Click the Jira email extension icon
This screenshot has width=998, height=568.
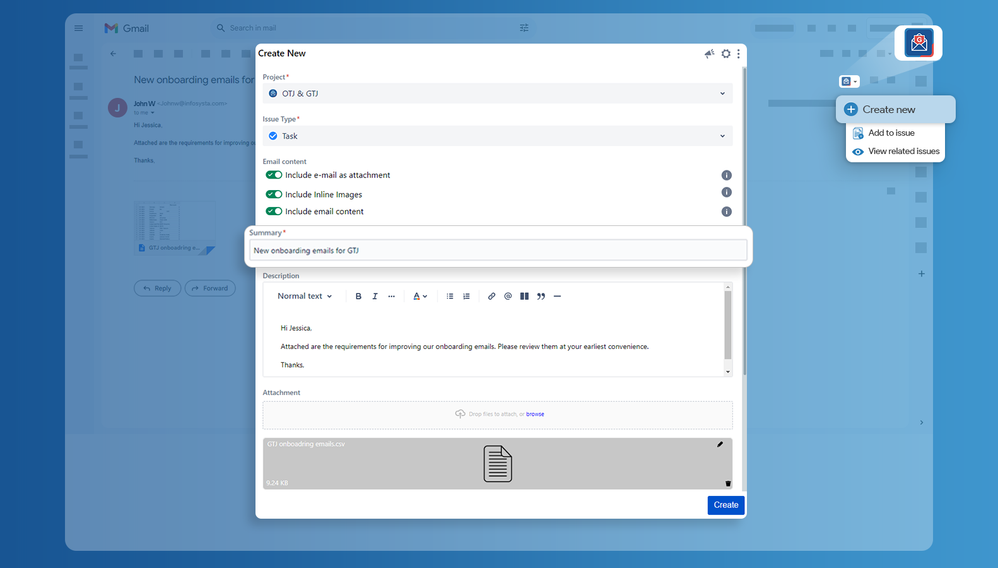coord(918,43)
